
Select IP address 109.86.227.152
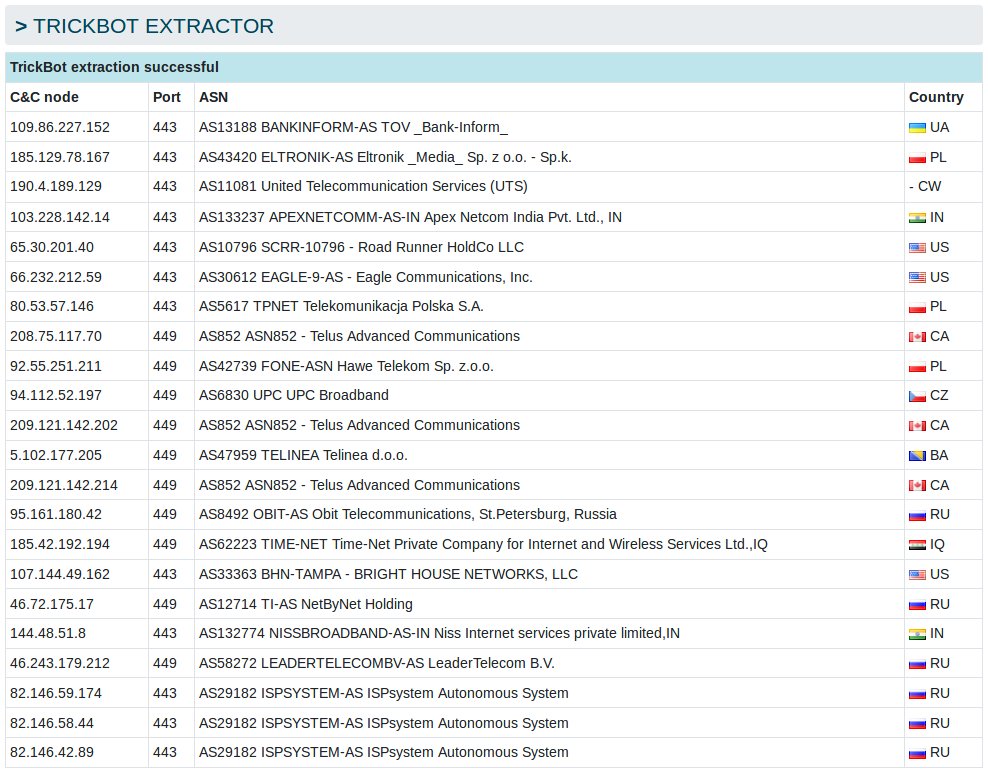pyautogui.click(x=60, y=127)
